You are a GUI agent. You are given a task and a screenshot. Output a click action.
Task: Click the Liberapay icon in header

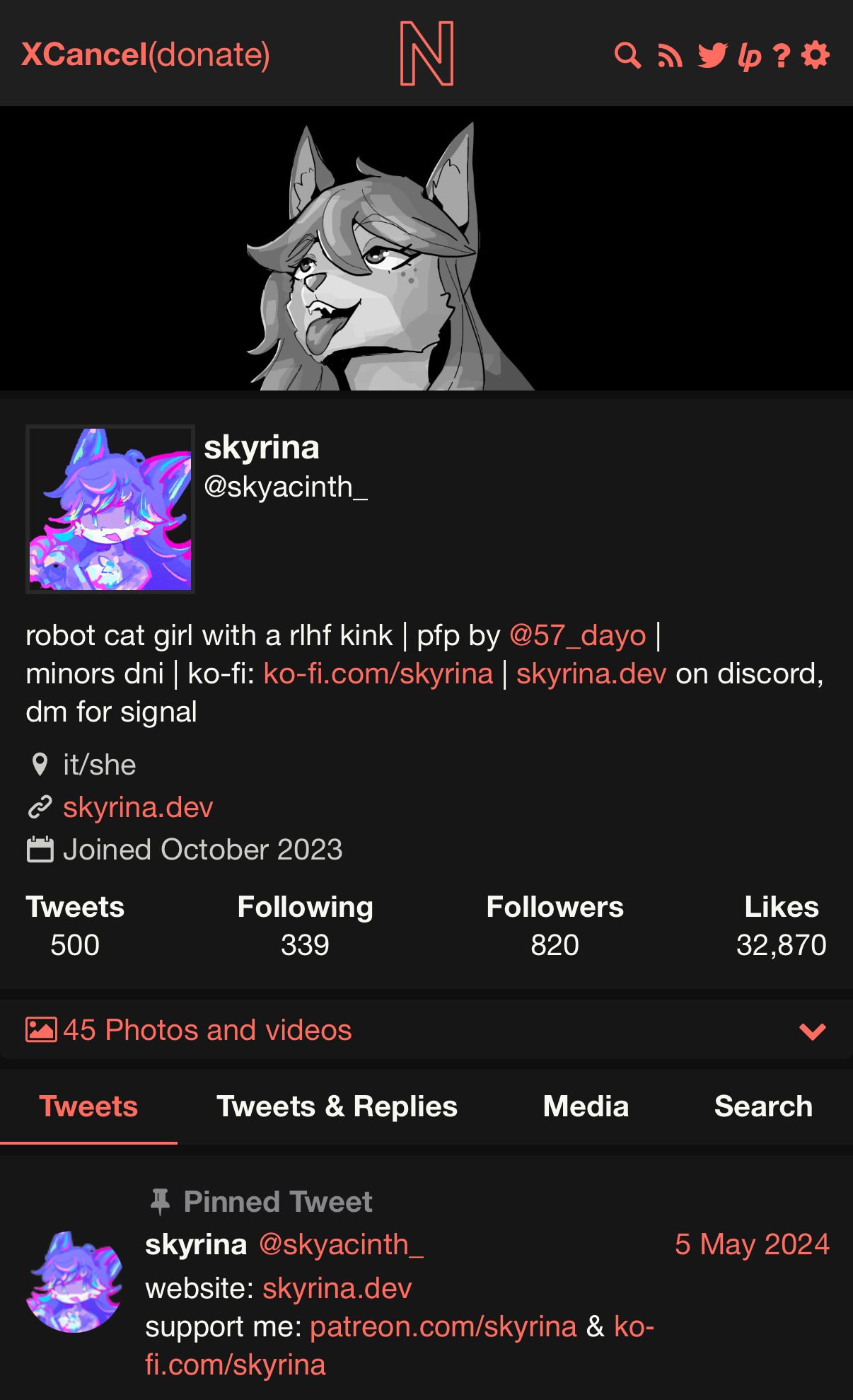tap(750, 56)
